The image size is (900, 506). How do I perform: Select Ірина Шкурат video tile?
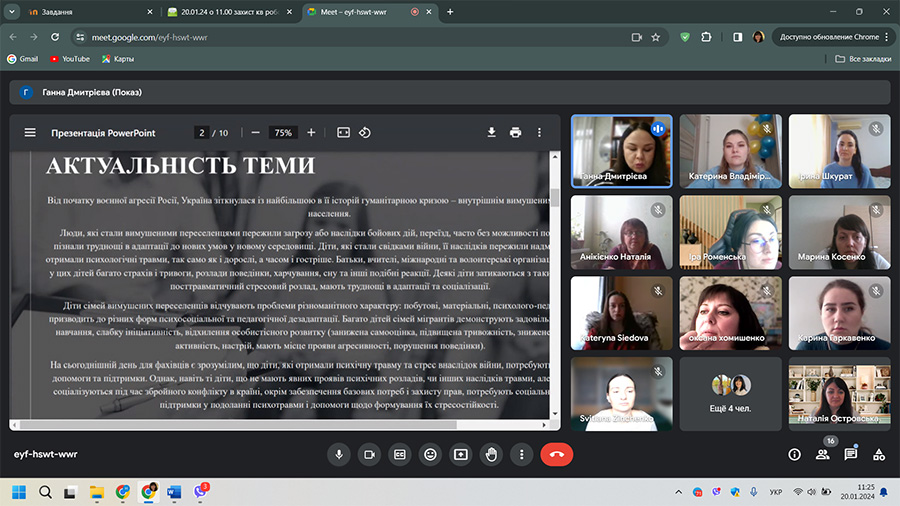point(840,151)
